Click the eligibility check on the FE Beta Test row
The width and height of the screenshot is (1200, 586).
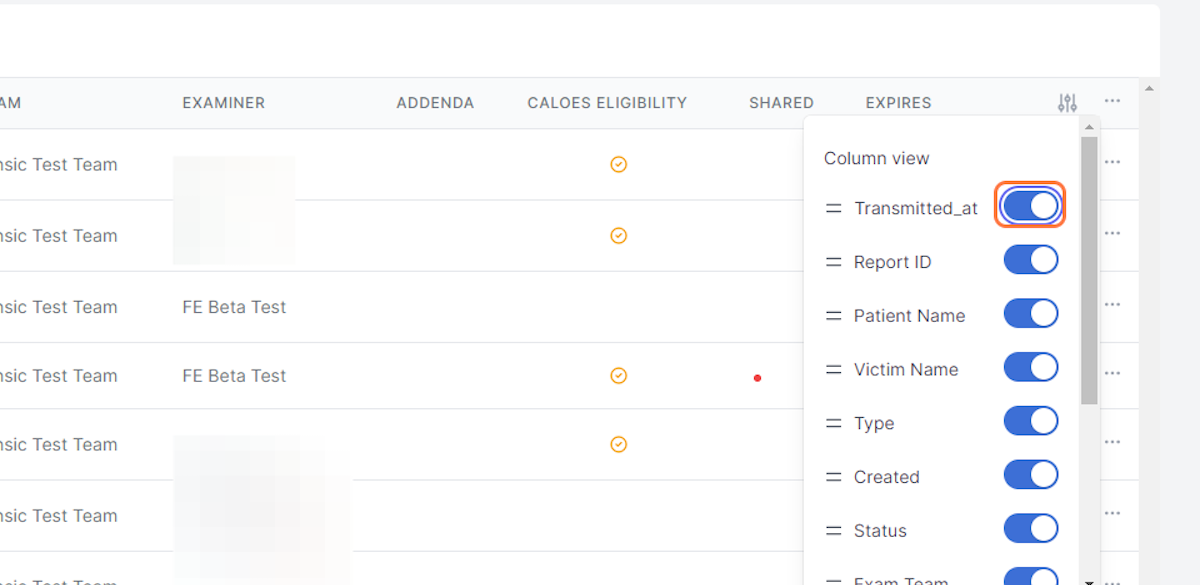tap(618, 376)
